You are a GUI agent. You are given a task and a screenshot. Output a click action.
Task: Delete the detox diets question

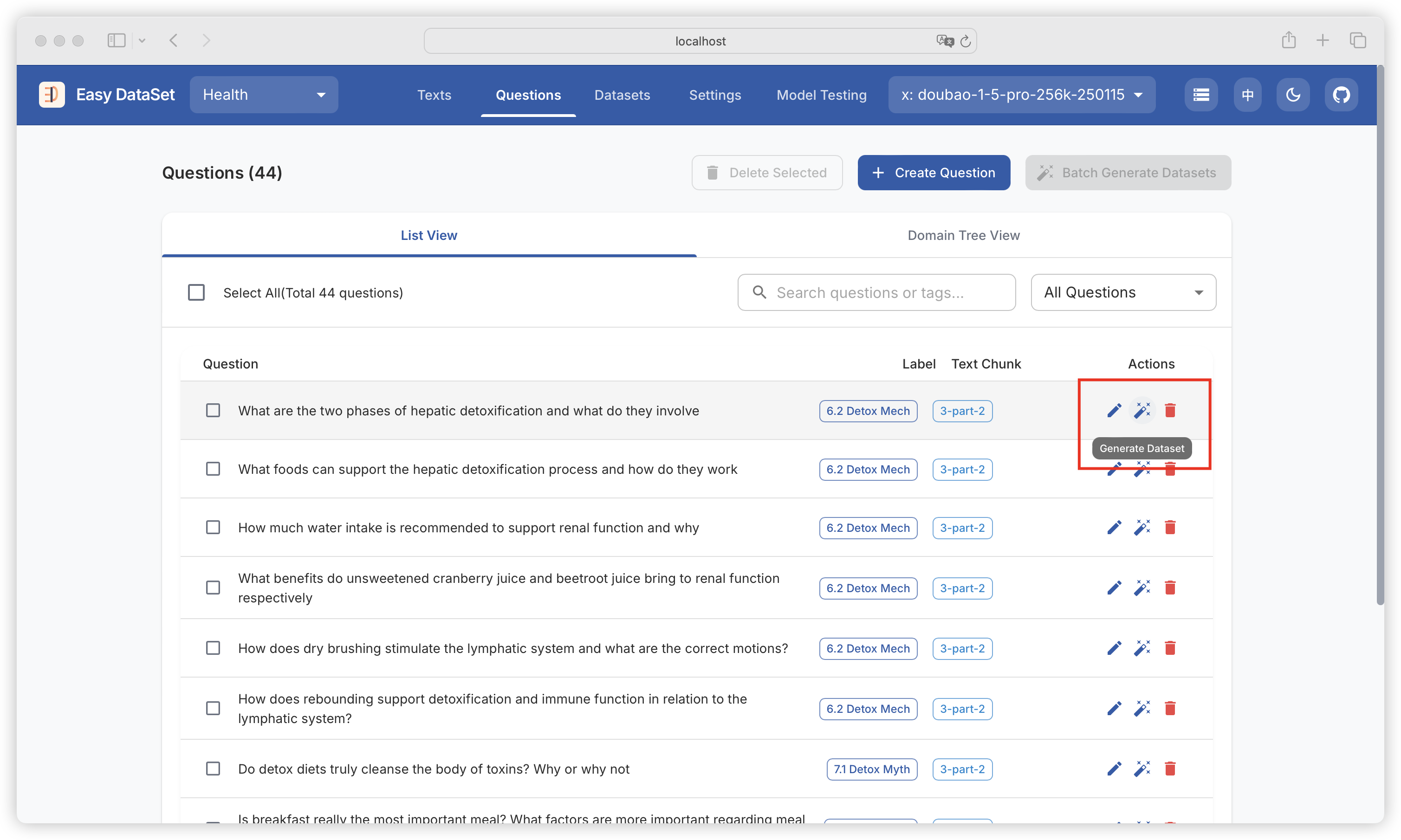[1170, 769]
